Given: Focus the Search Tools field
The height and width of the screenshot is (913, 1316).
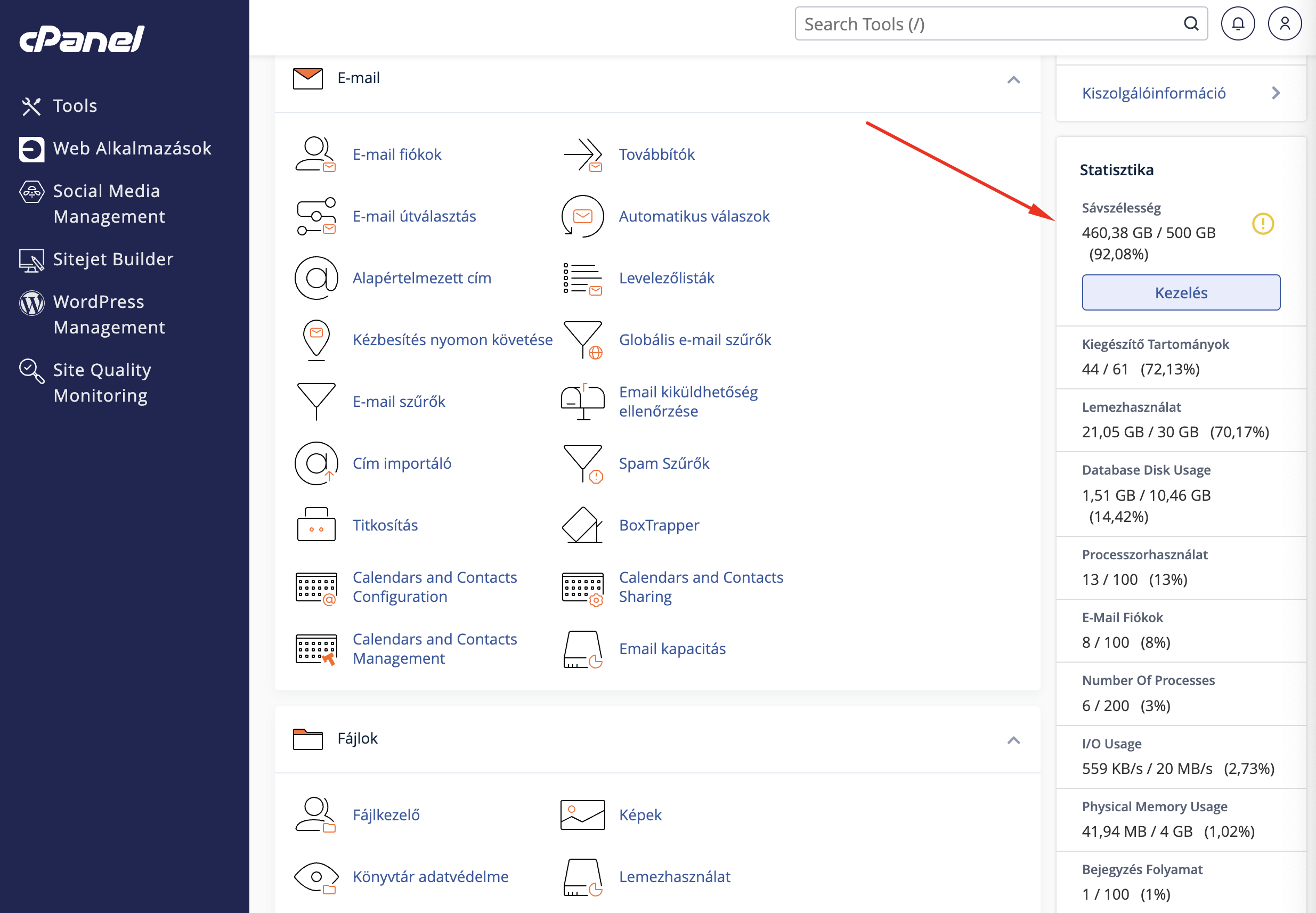Looking at the screenshot, I should (x=984, y=24).
